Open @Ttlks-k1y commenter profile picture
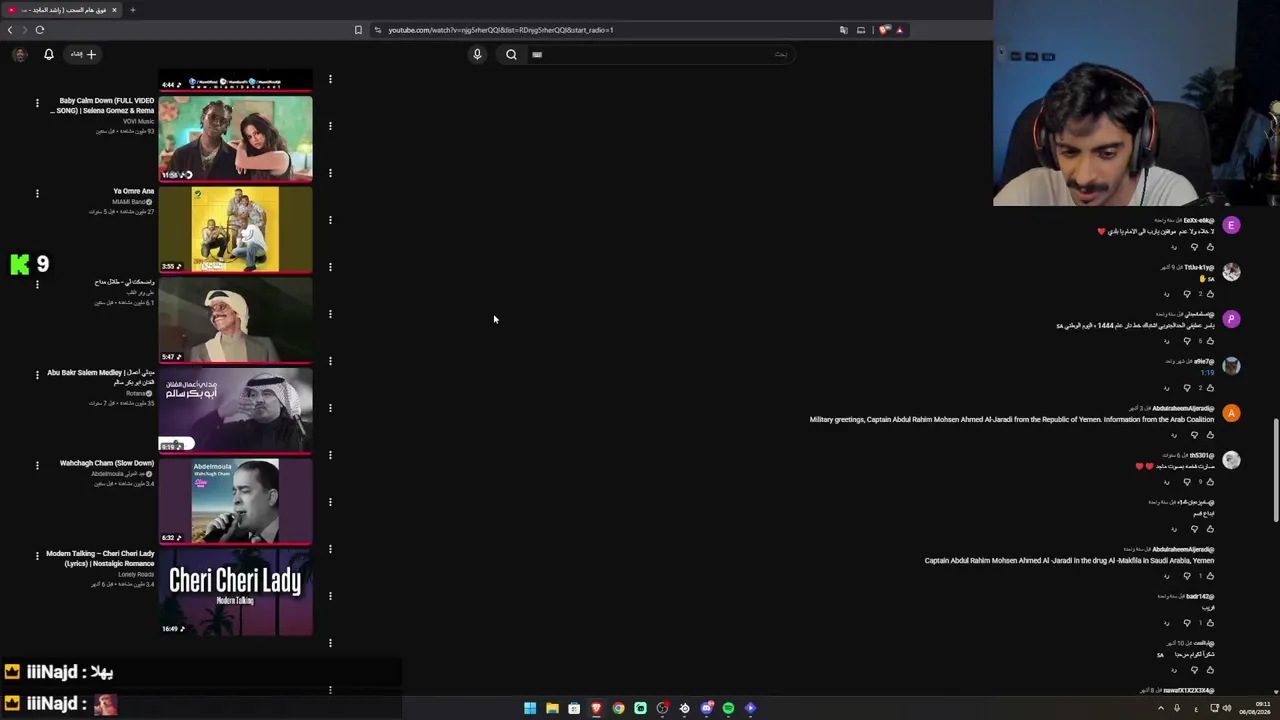Screen dimensions: 1280x720 [x=1231, y=272]
